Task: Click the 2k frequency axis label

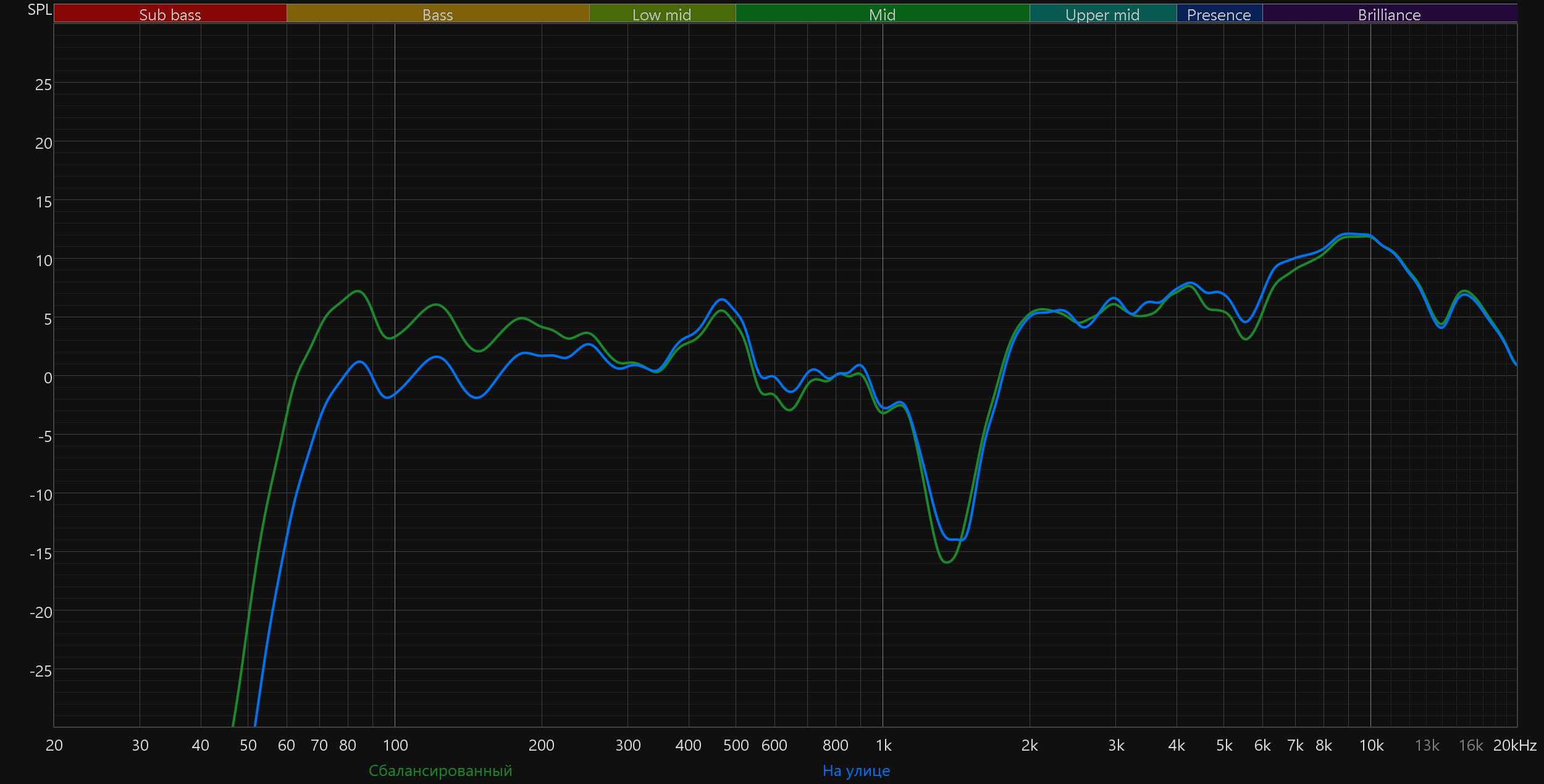Action: (1030, 745)
